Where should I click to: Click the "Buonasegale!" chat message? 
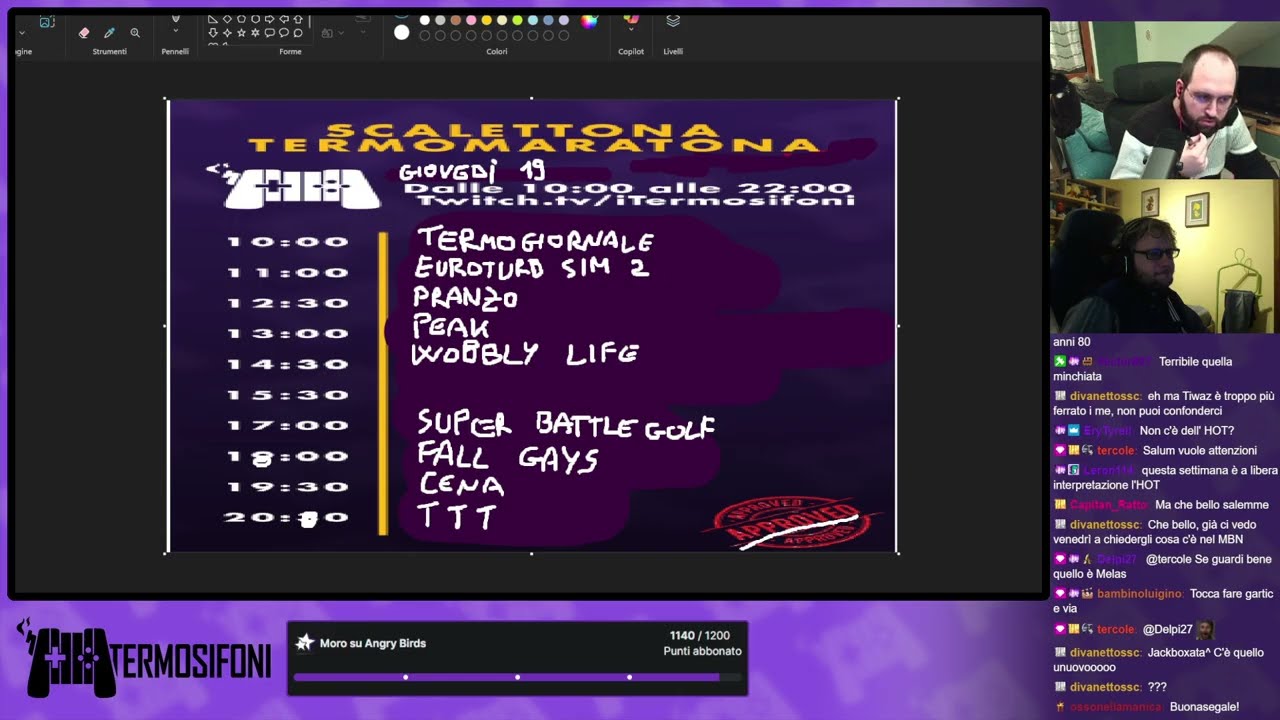pyautogui.click(x=1204, y=707)
